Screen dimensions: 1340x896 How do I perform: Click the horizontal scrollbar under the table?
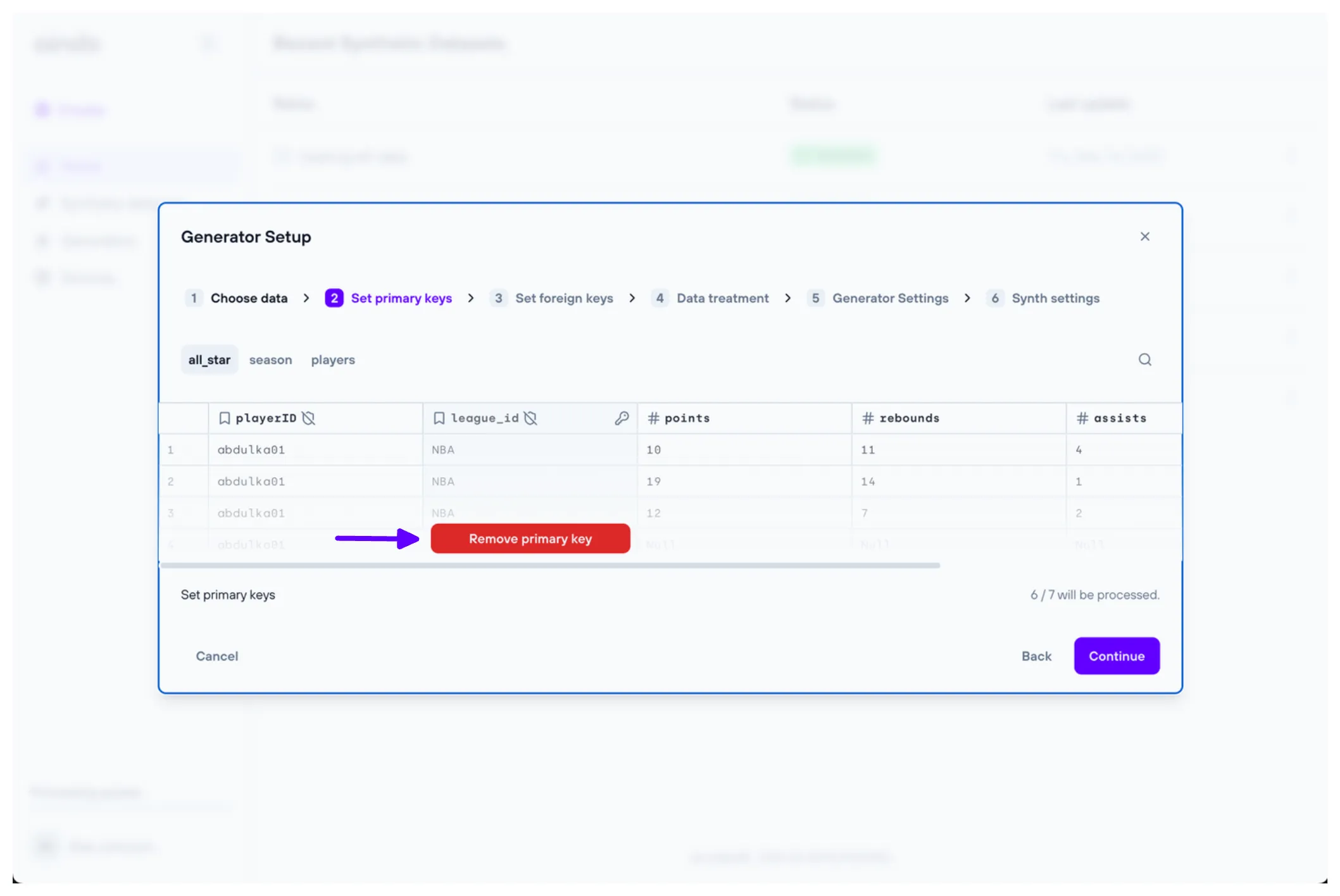point(549,566)
